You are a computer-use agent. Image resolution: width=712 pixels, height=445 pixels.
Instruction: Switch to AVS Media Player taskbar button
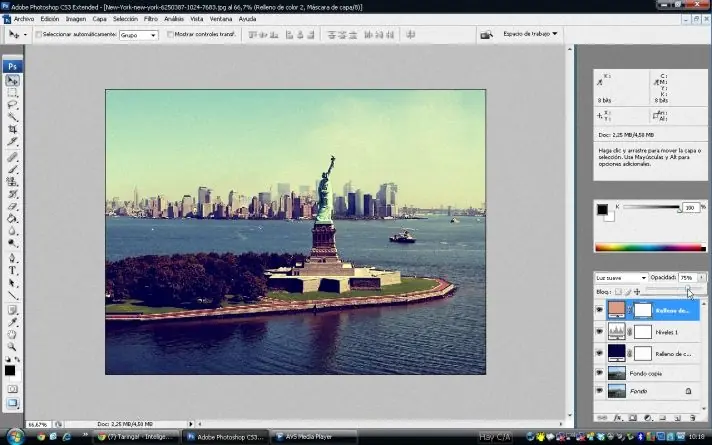[307, 437]
